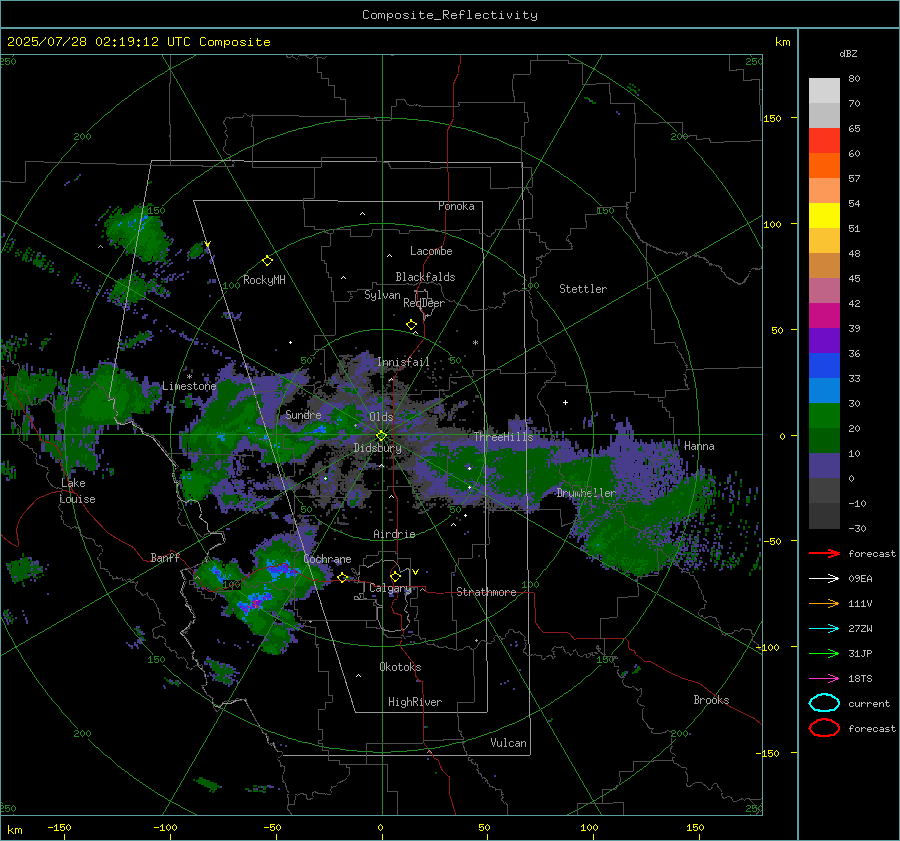Viewport: 900px width, 841px height.
Task: Select the blue swatch beside 36 dBZ
Action: tap(824, 366)
